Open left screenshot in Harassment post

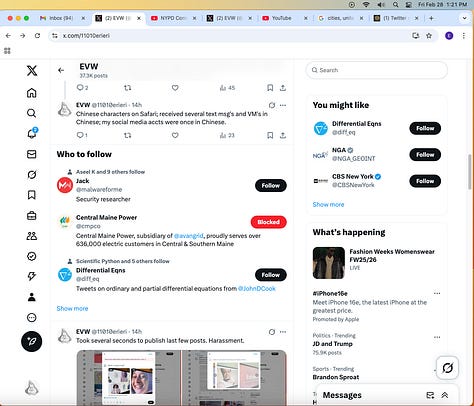click(129, 377)
